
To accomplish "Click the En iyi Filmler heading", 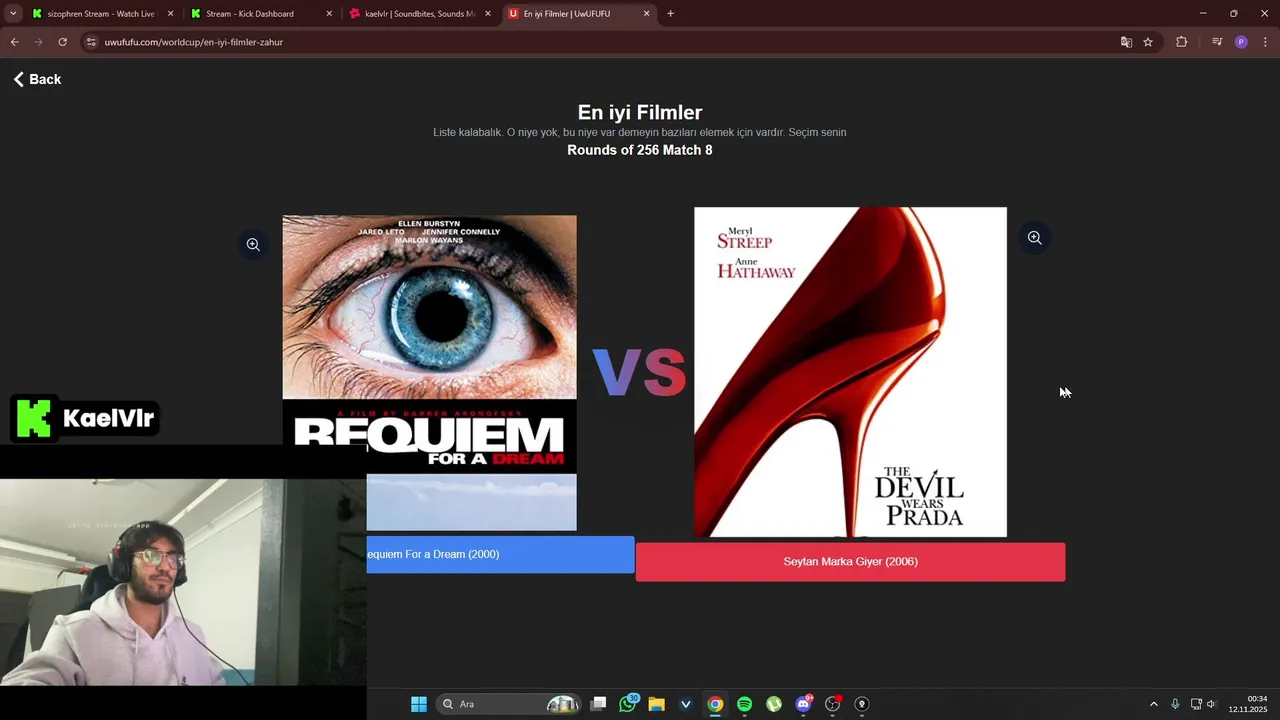I will pyautogui.click(x=640, y=113).
